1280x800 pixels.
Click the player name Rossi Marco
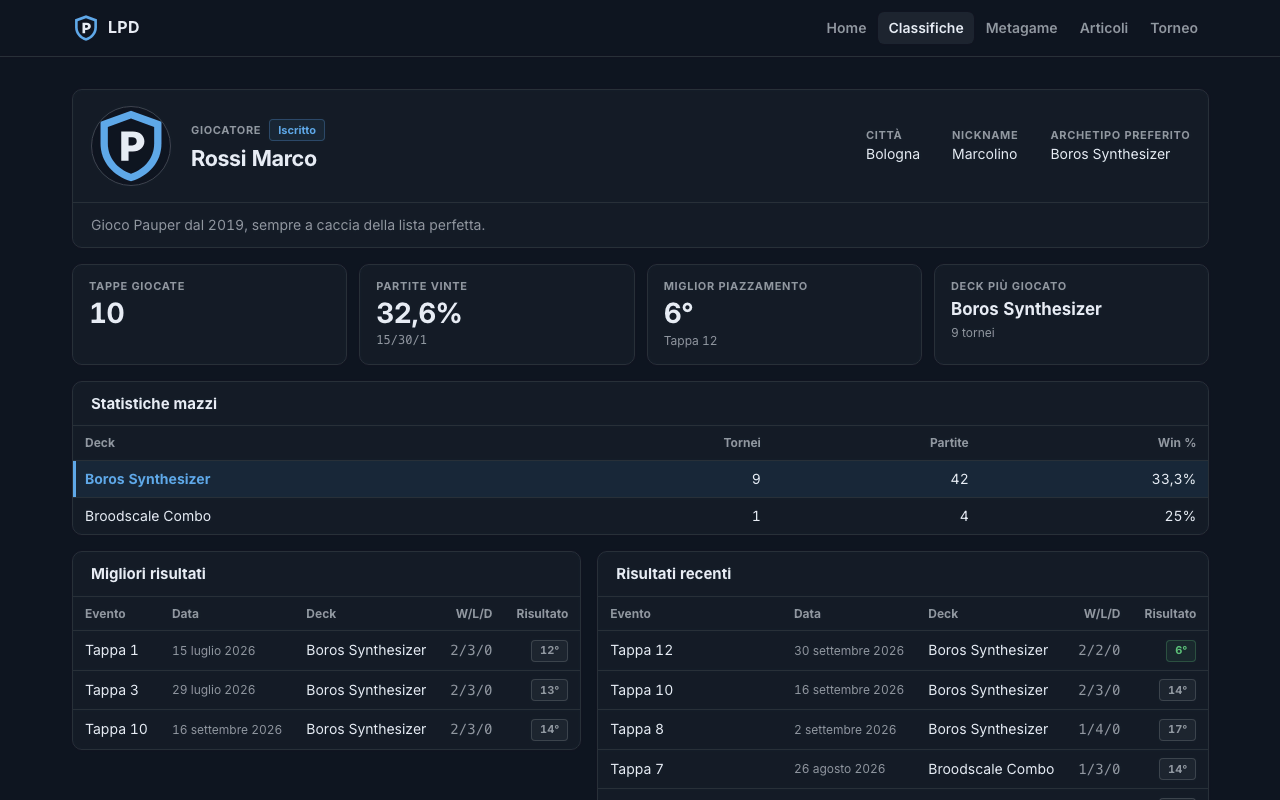(254, 158)
